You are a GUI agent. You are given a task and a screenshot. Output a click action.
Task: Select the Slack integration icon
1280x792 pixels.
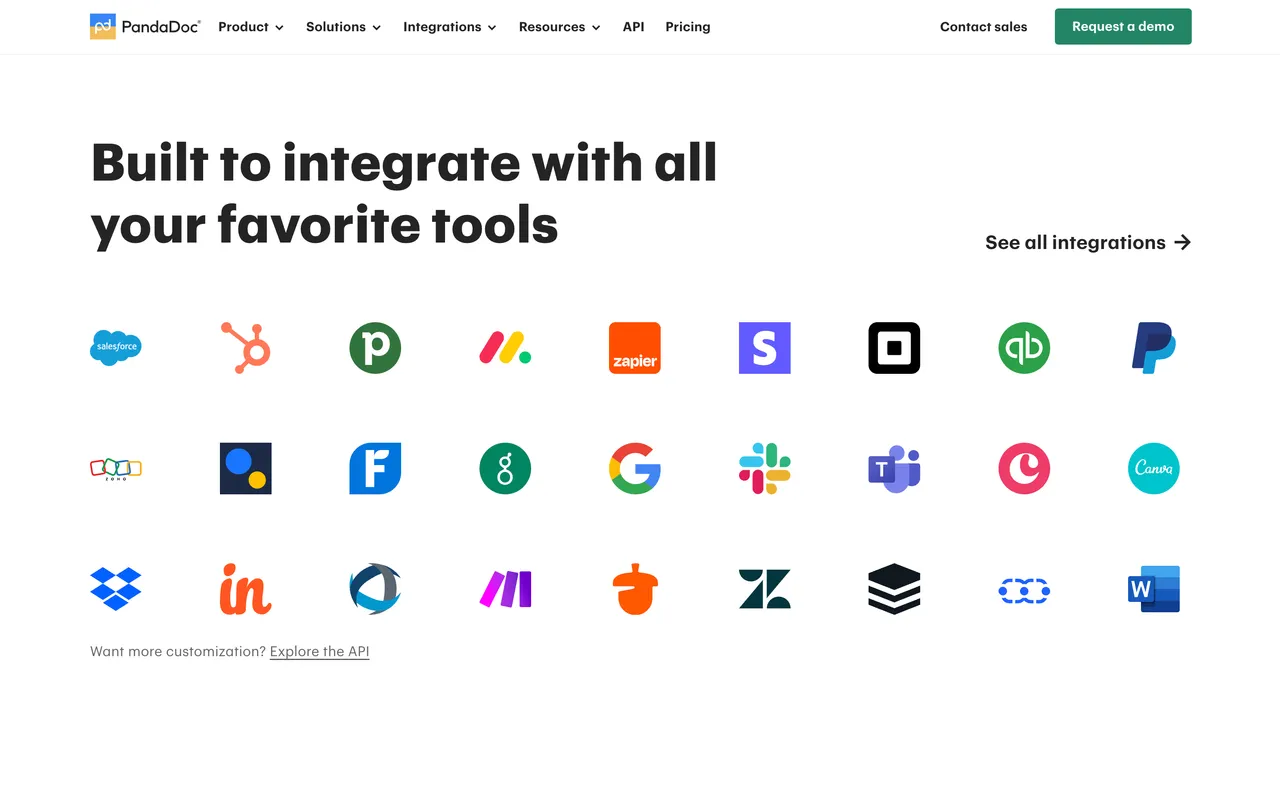pos(764,468)
